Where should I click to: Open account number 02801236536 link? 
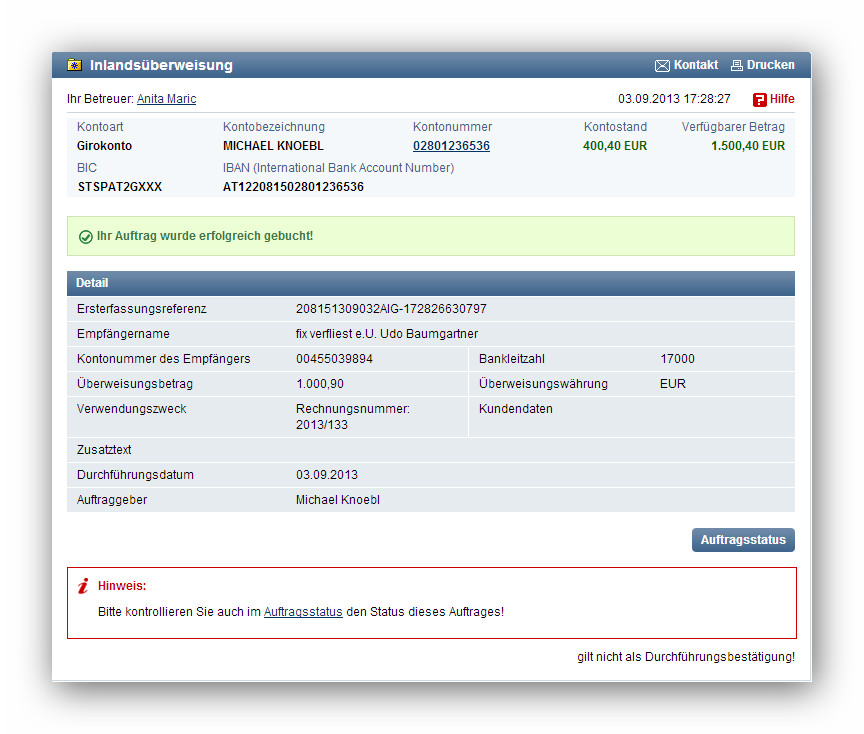coord(451,146)
